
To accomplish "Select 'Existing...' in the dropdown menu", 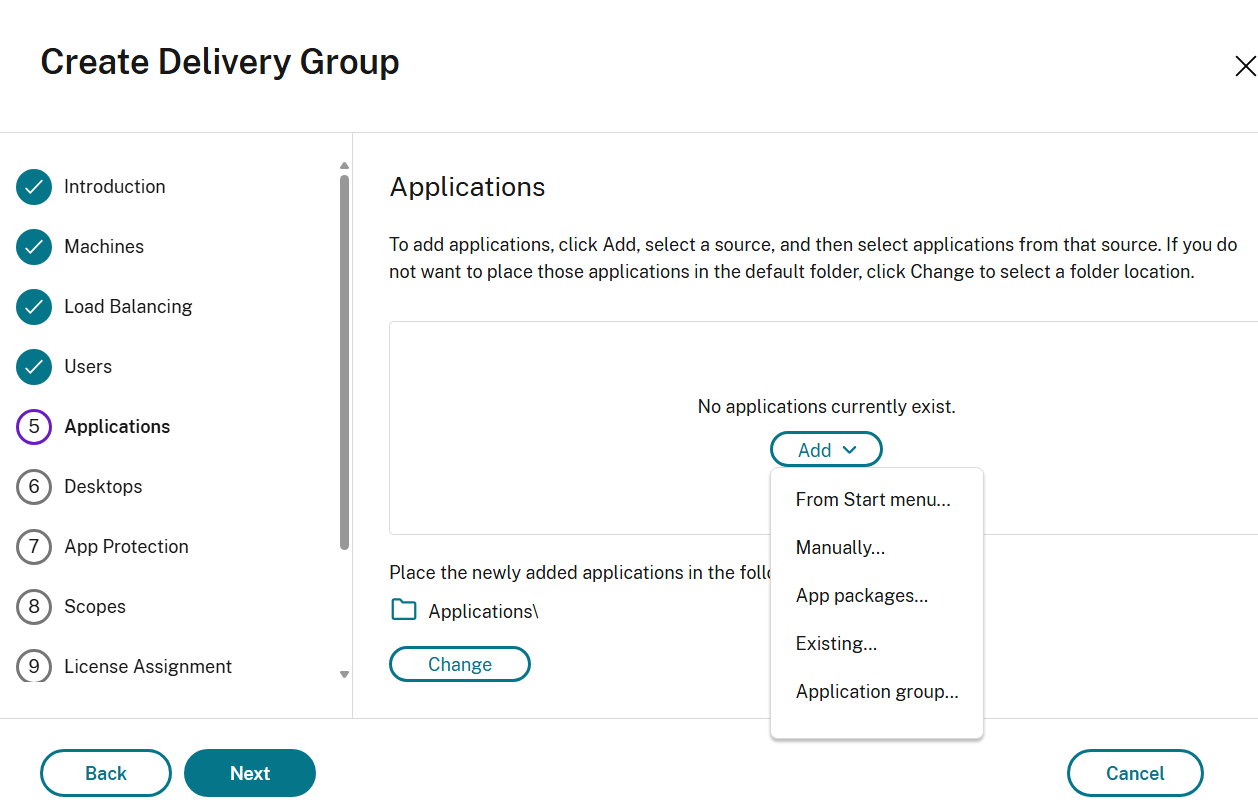I will 836,644.
